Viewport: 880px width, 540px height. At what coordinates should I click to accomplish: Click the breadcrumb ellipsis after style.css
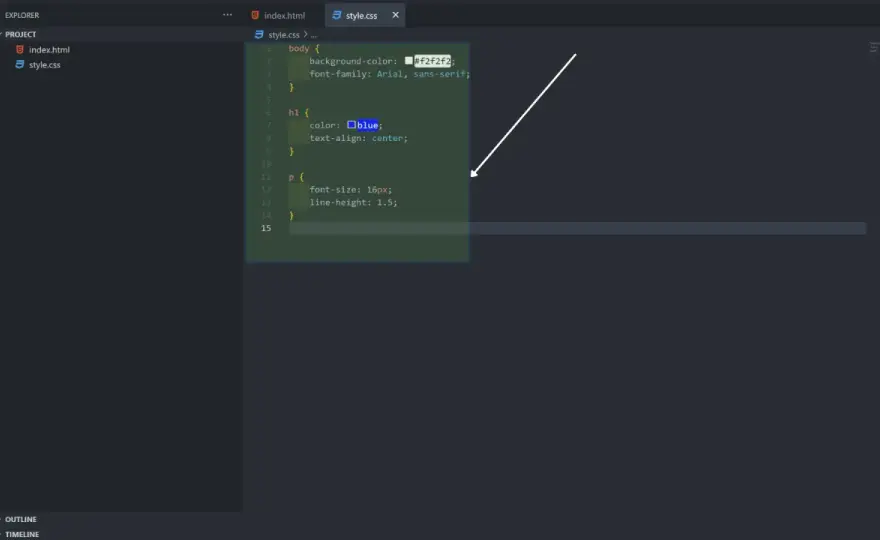(314, 35)
